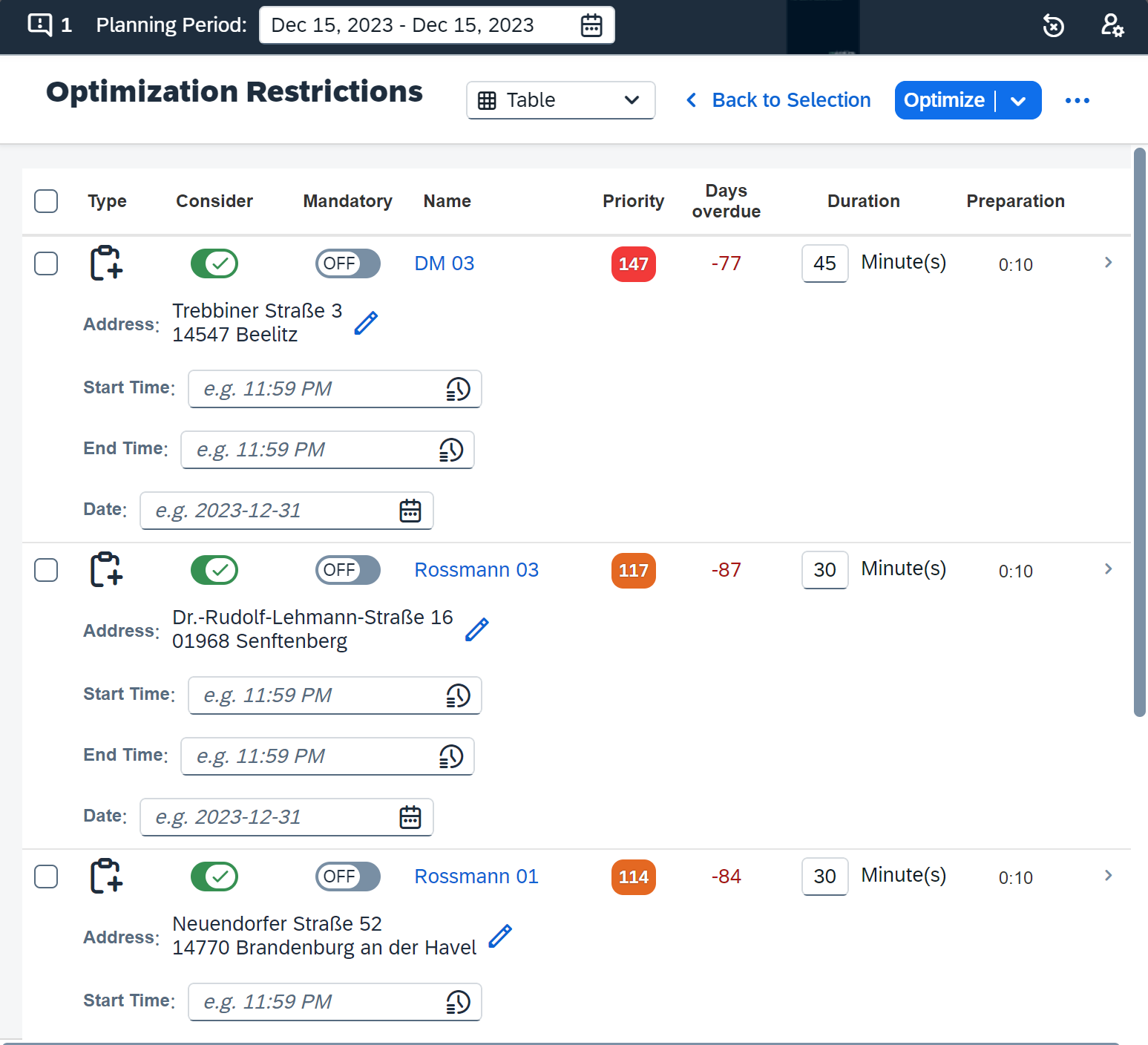1148x1045 pixels.
Task: Open time picker for Rossmann 03 End Time
Action: coord(450,756)
